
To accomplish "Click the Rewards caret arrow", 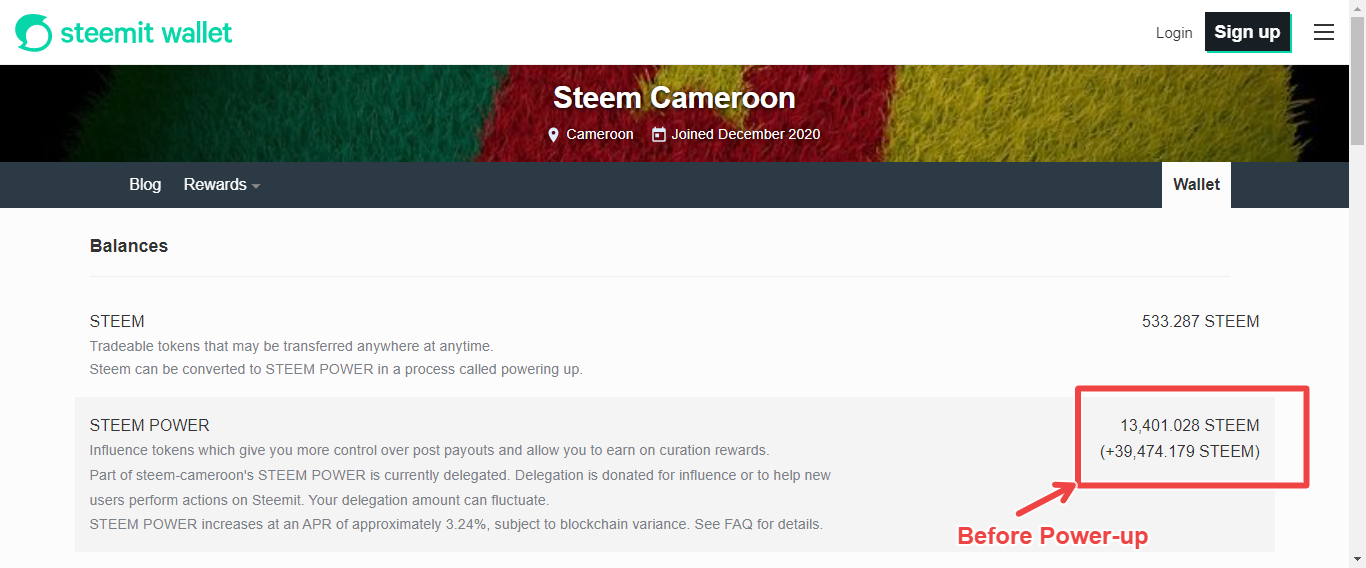I will (x=256, y=186).
